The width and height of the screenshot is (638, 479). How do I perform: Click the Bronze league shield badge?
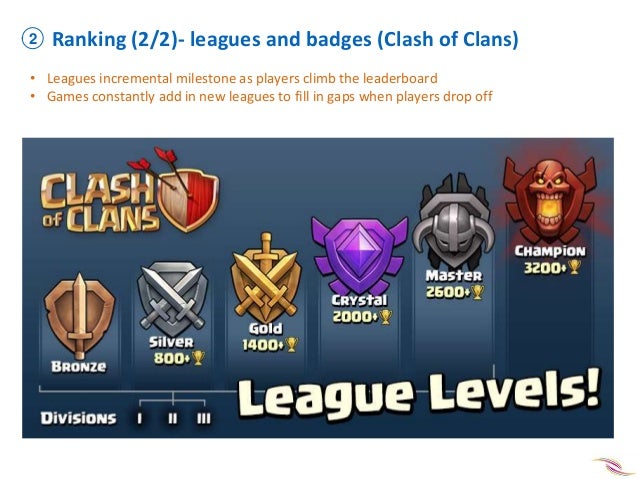(x=79, y=316)
